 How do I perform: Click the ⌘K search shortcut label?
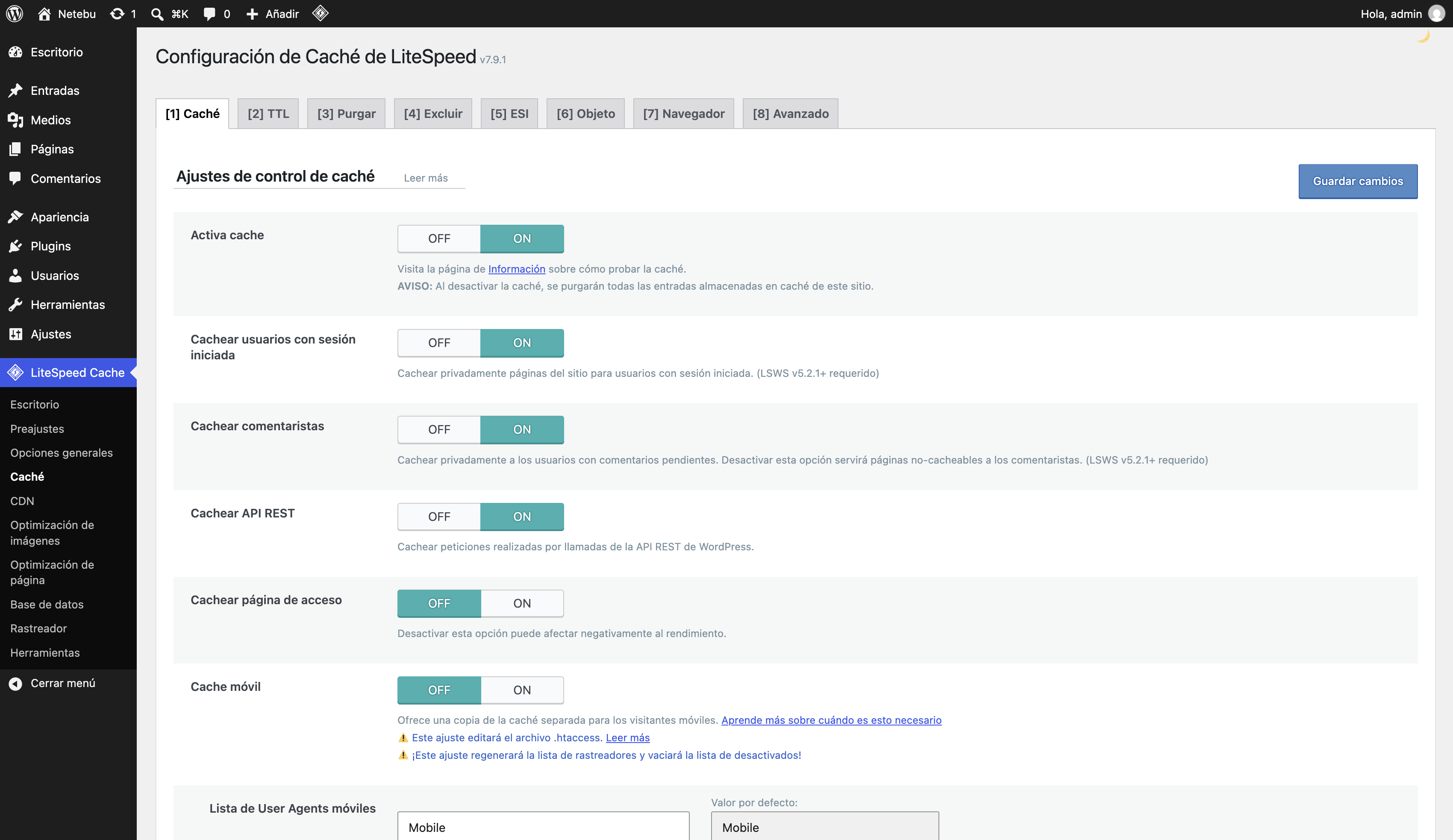pyautogui.click(x=180, y=14)
